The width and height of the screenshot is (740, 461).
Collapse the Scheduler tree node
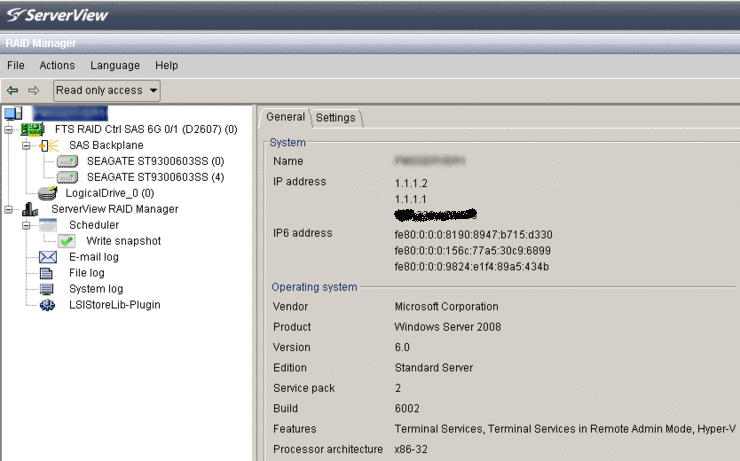click(28, 225)
